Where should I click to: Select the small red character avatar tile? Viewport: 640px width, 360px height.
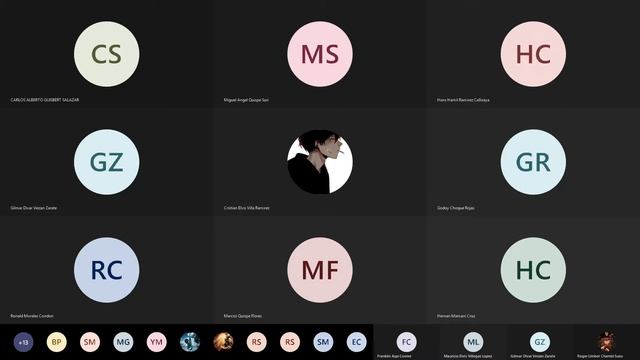click(x=607, y=342)
